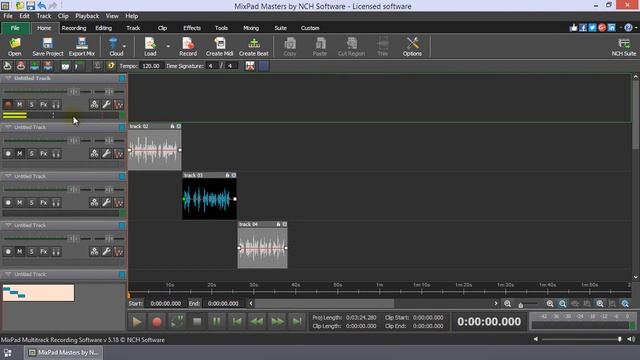Click the Fast Forward transport button
Viewport: 640px width, 360px height.
click(277, 322)
